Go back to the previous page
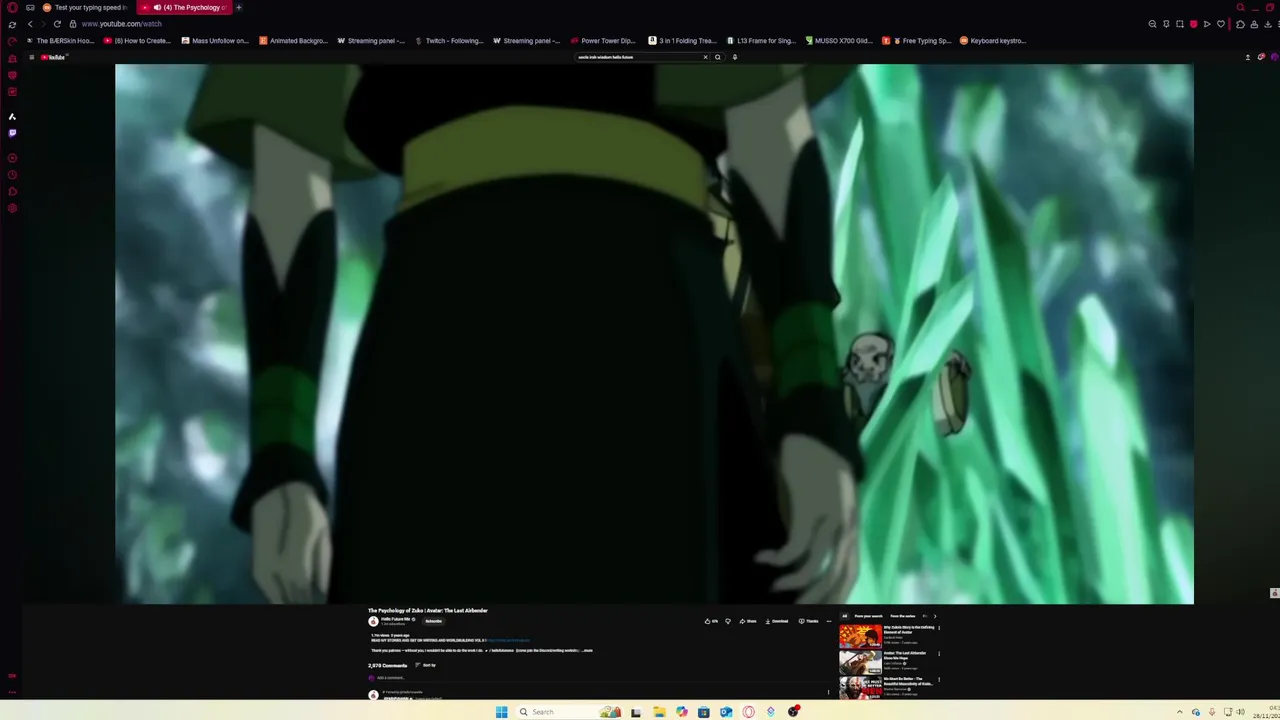 coord(30,24)
